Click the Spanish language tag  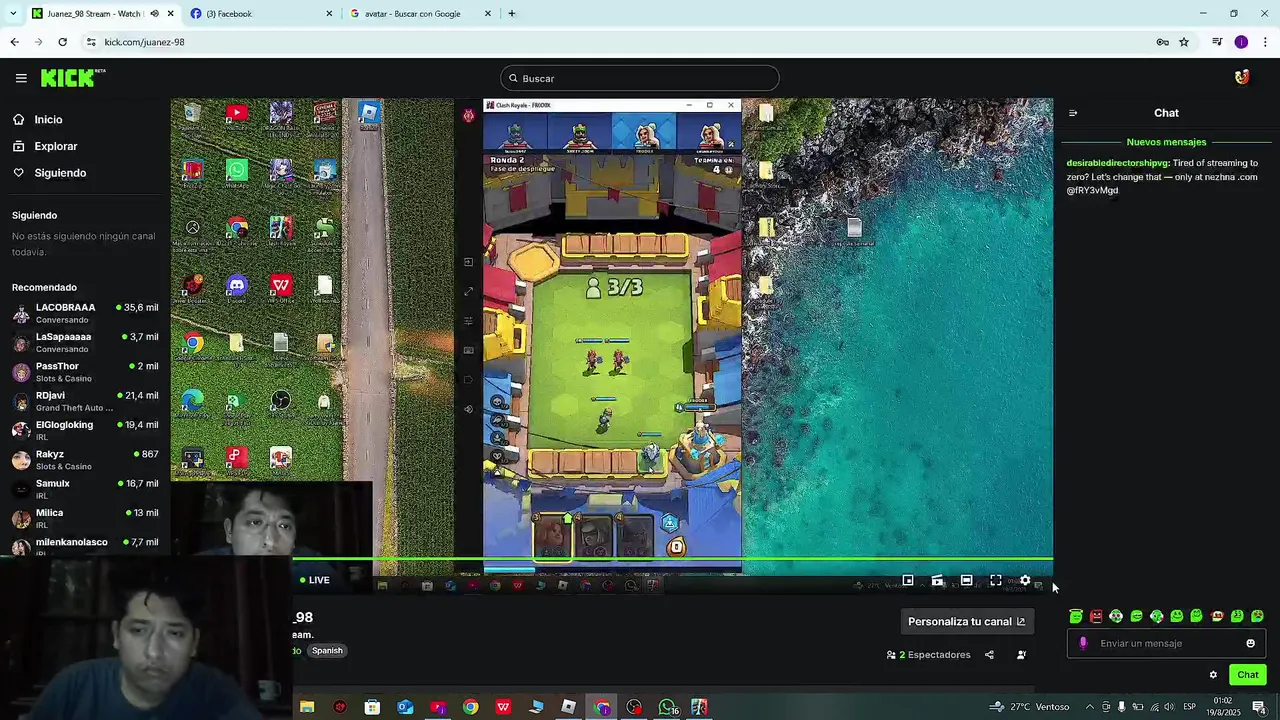click(x=327, y=651)
